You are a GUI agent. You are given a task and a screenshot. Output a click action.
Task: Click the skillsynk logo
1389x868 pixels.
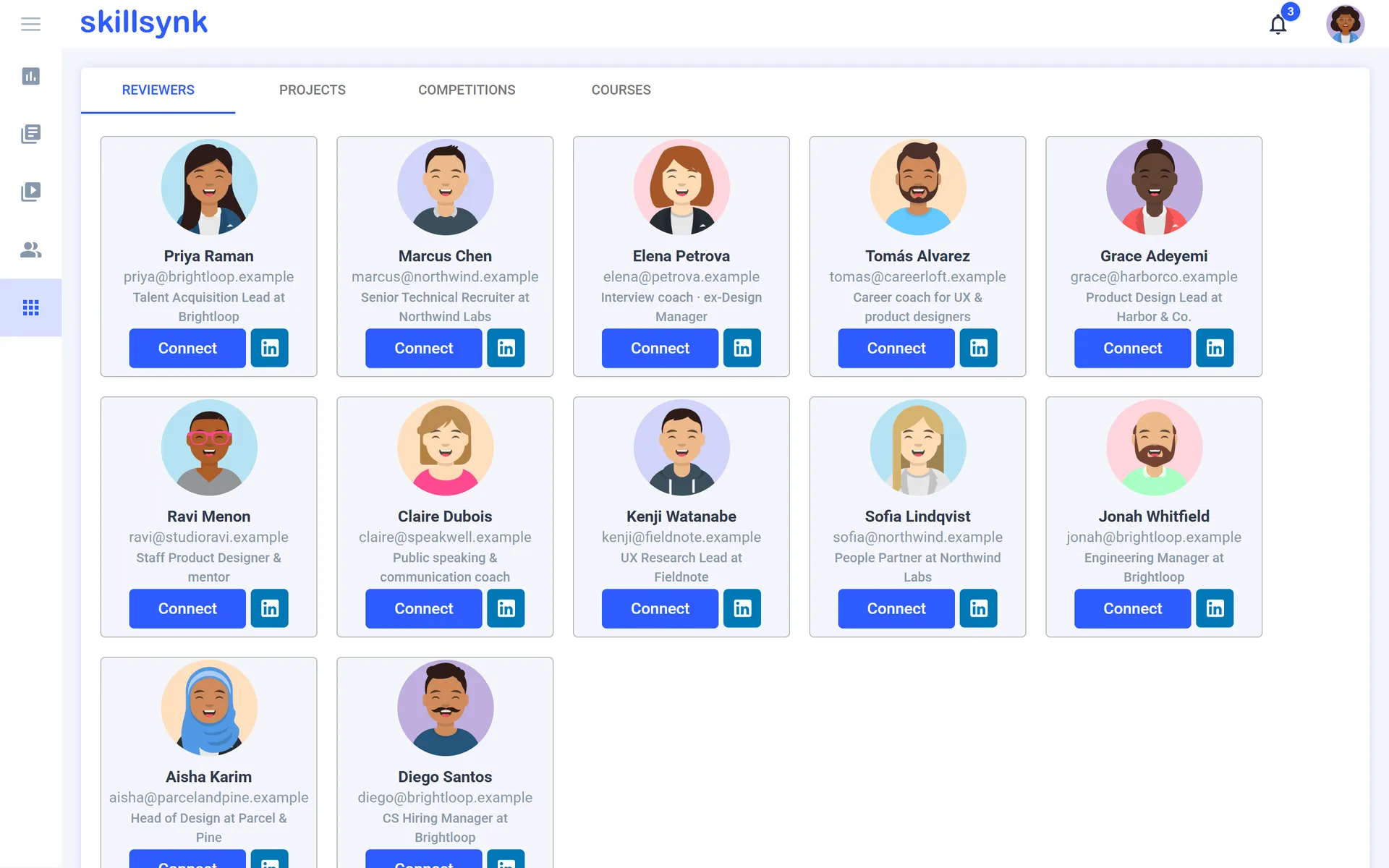pyautogui.click(x=143, y=23)
